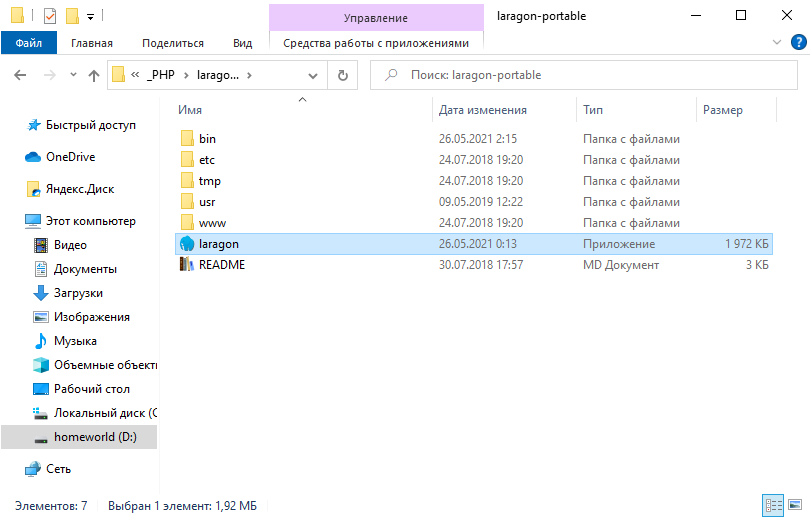Click the help question mark icon
The height and width of the screenshot is (518, 811).
(799, 43)
